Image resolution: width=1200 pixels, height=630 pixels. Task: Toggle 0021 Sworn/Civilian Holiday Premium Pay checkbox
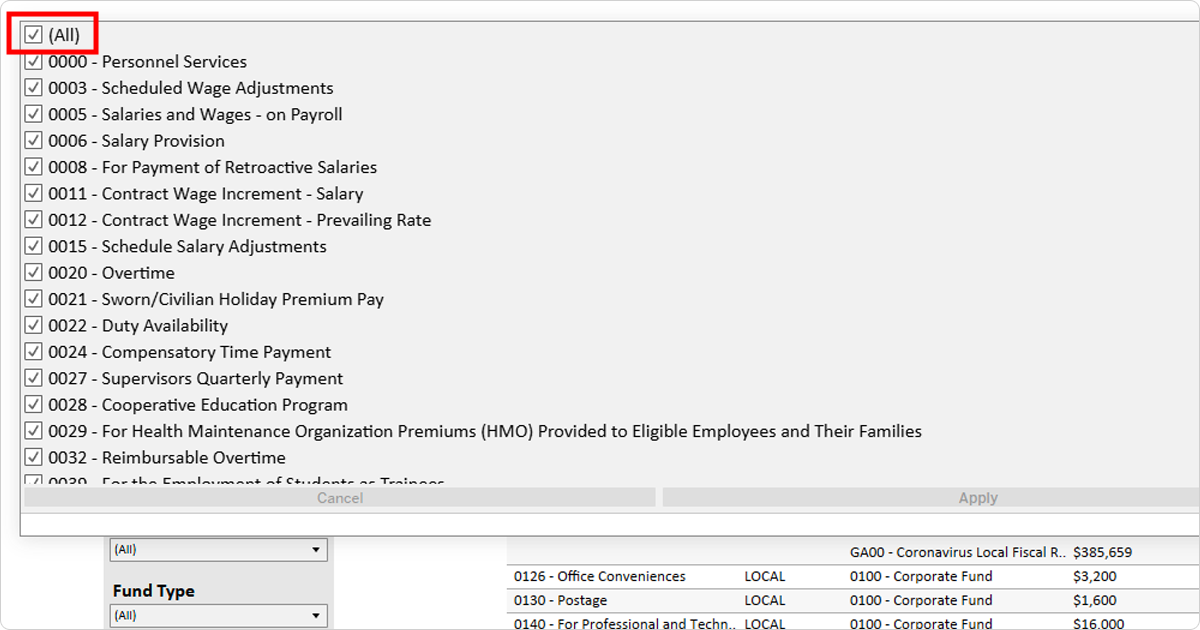click(34, 299)
